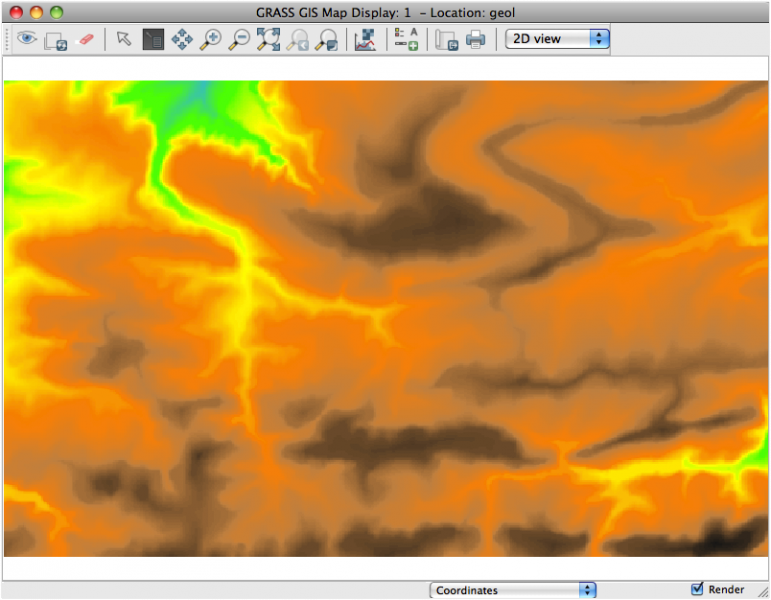Return to previous zoom icon
The height and width of the screenshot is (600, 771).
pyautogui.click(x=297, y=40)
